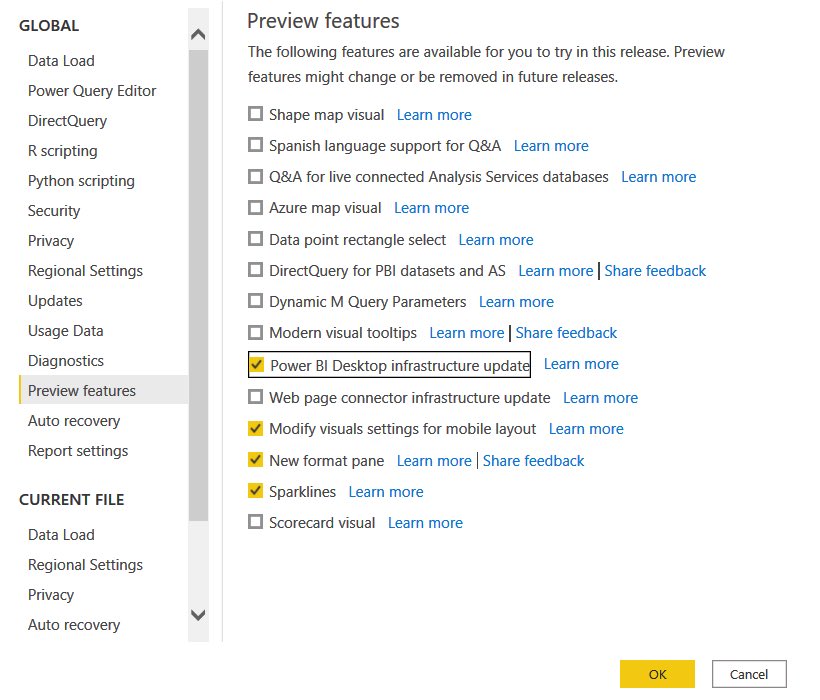The image size is (820, 700).
Task: Disable the Sparklines preview feature
Action: click(x=255, y=491)
